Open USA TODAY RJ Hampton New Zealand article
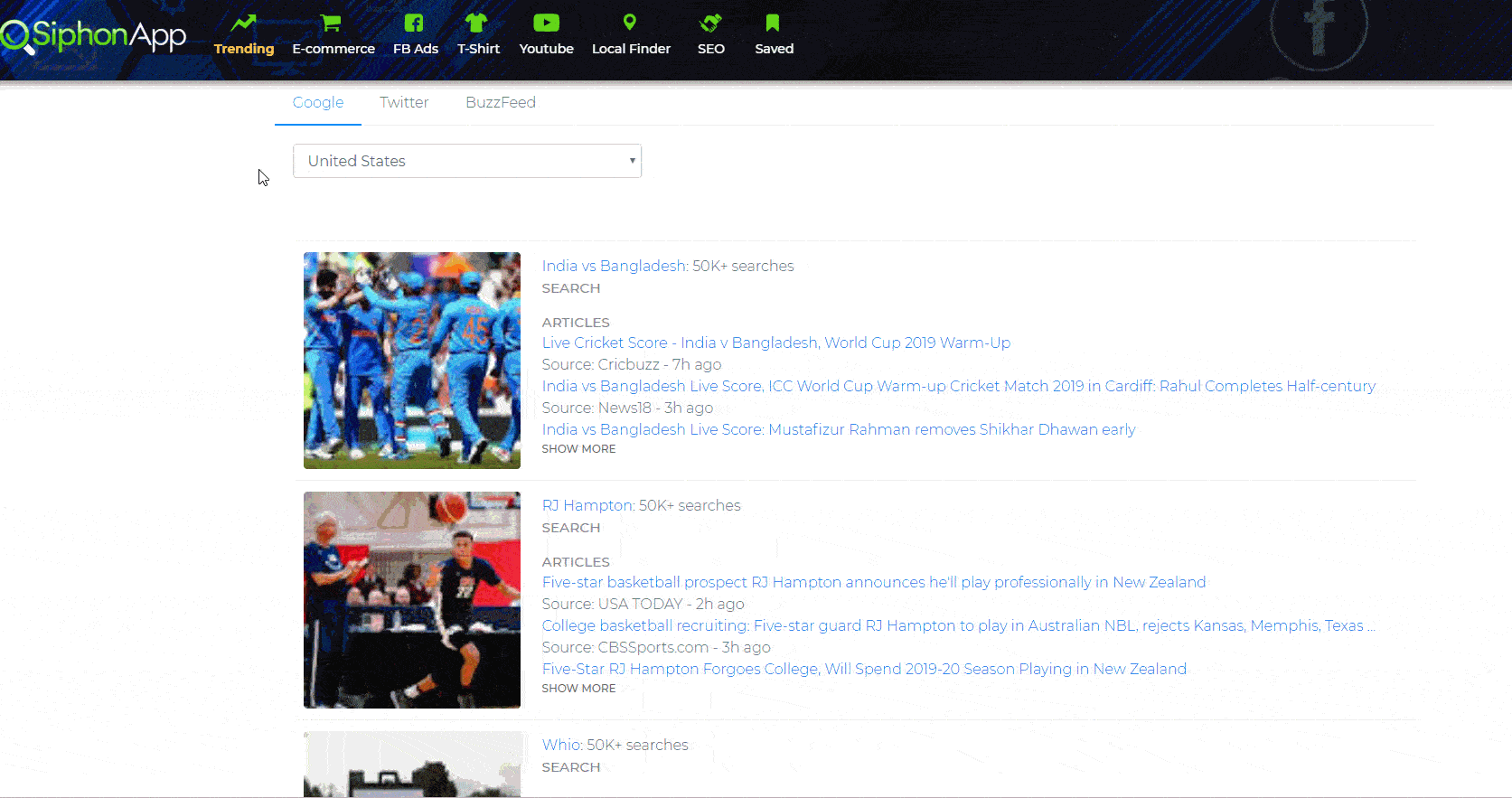The image size is (1512, 798). (x=874, y=582)
